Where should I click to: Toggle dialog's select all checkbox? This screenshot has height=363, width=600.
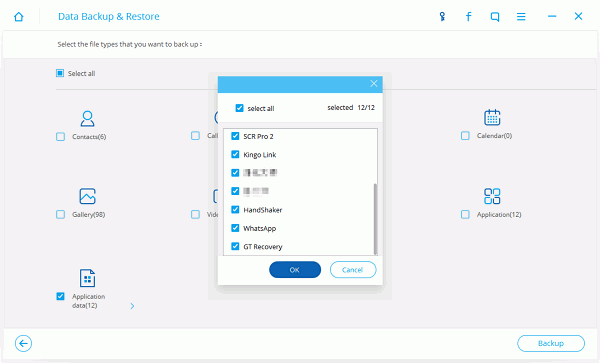point(239,108)
